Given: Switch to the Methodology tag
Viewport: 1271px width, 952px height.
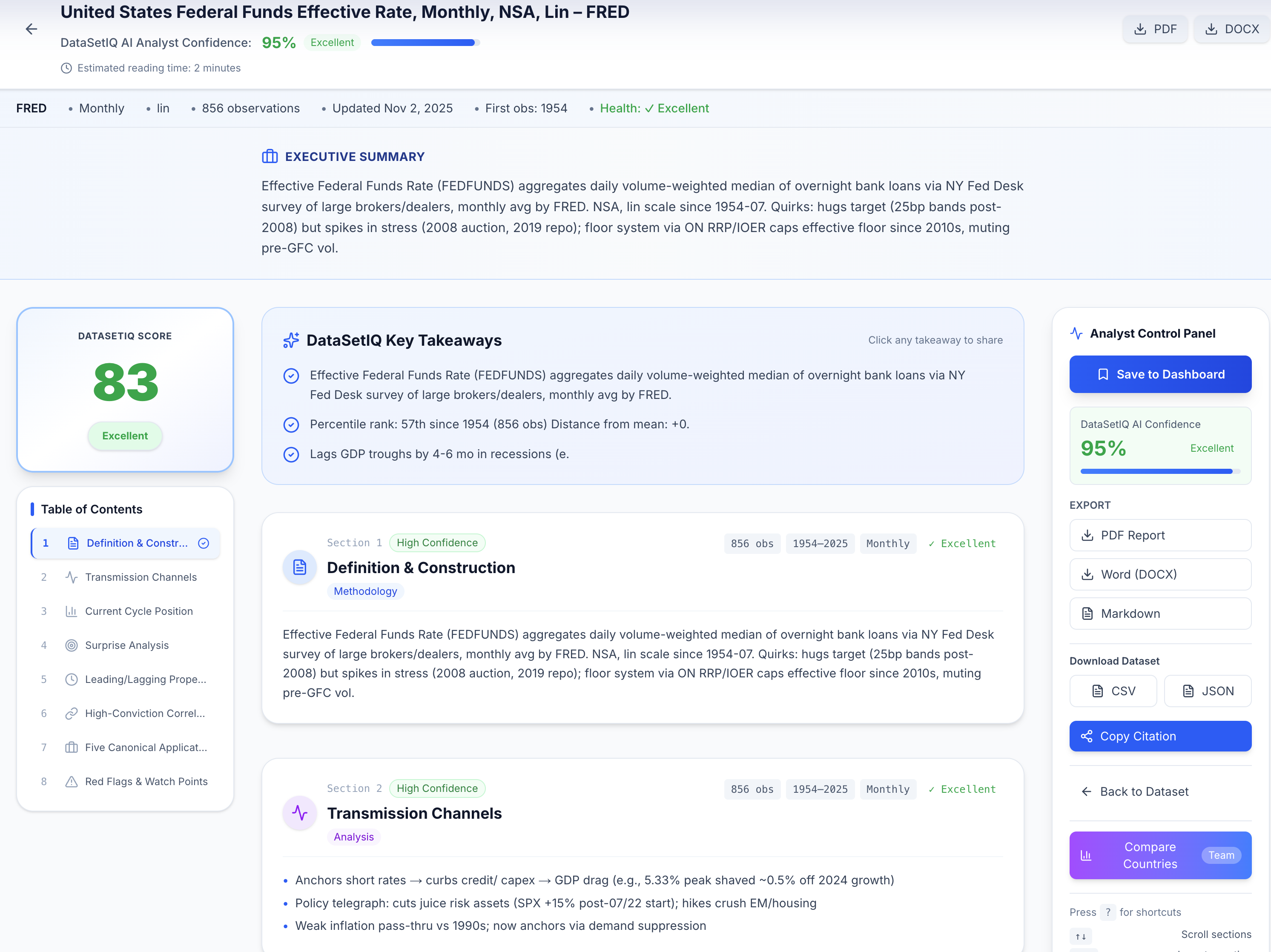Looking at the screenshot, I should [x=365, y=591].
